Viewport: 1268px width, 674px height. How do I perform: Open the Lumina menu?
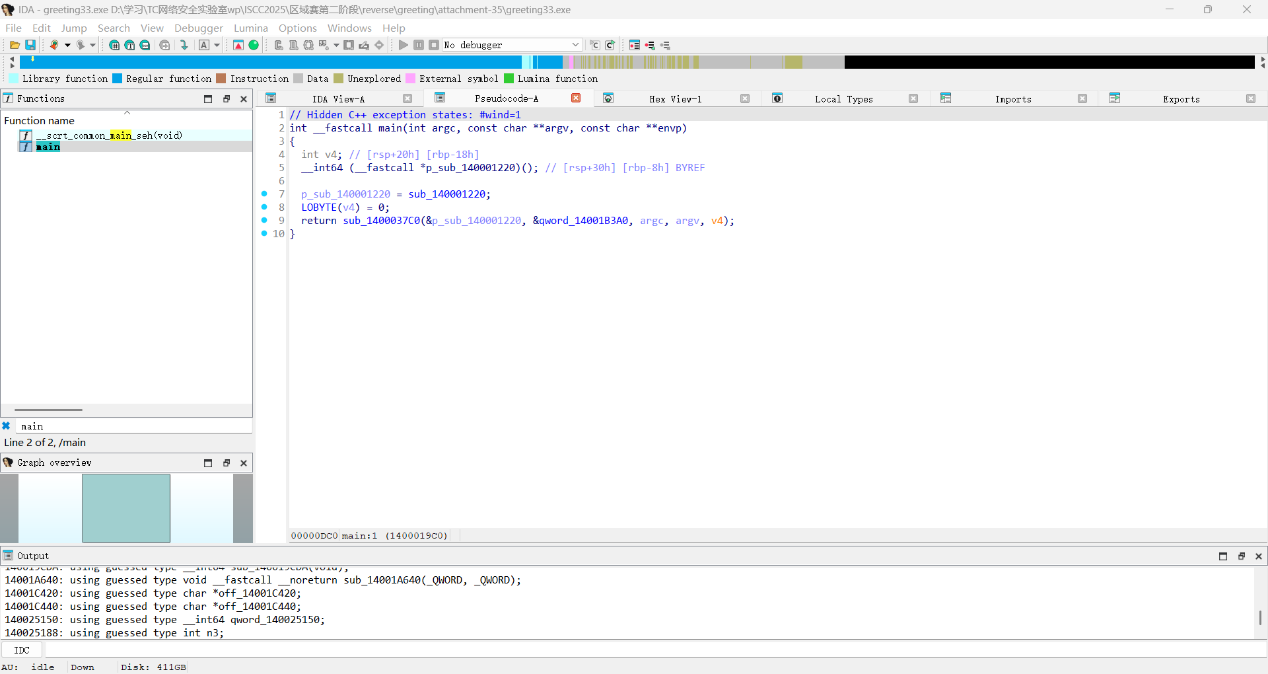tap(251, 28)
